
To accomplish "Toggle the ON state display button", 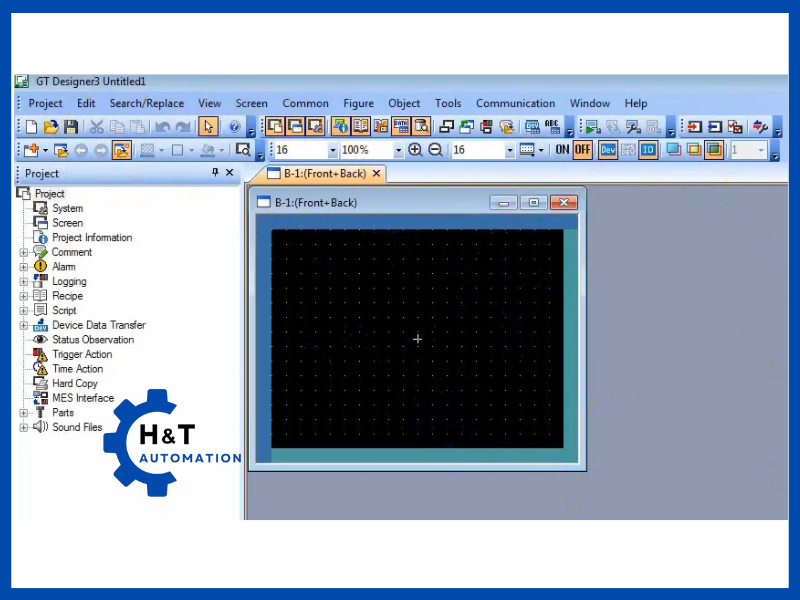I will 562,150.
